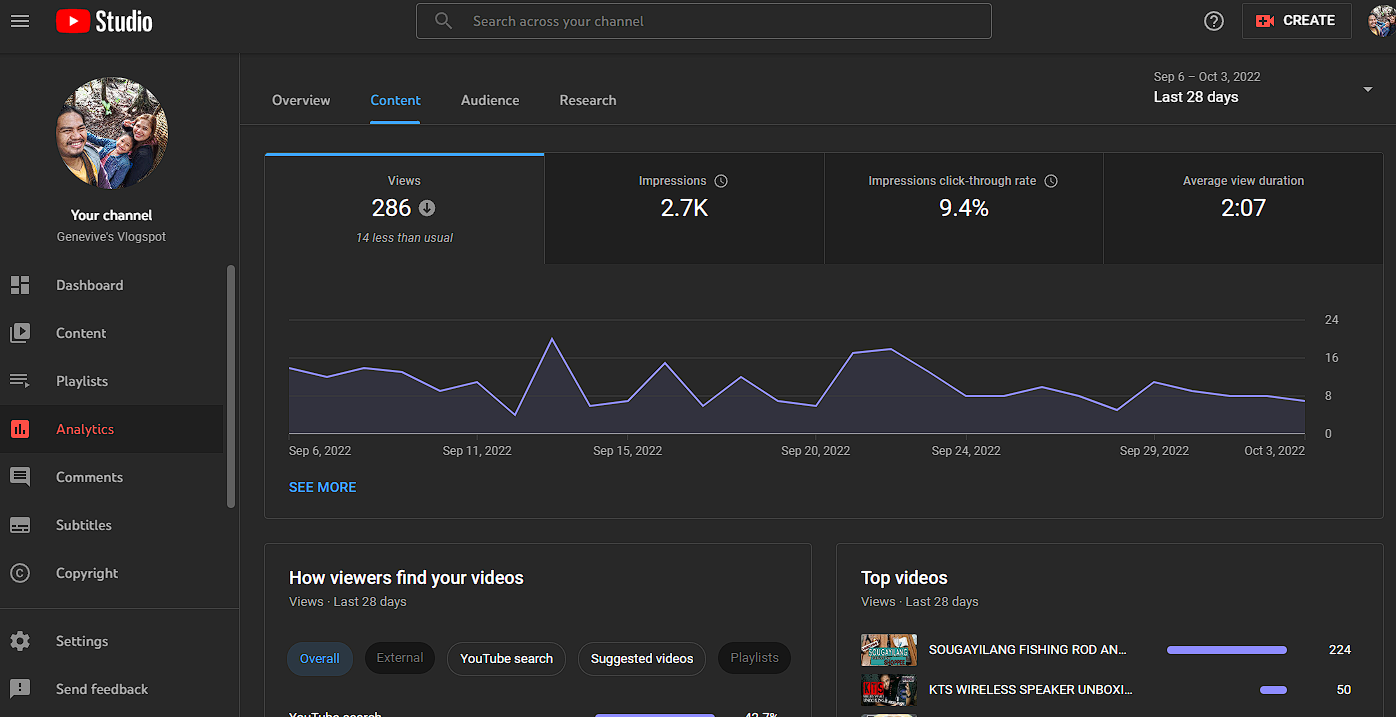Click the clock icon next to Impressions
The image size is (1396, 717).
coord(721,181)
